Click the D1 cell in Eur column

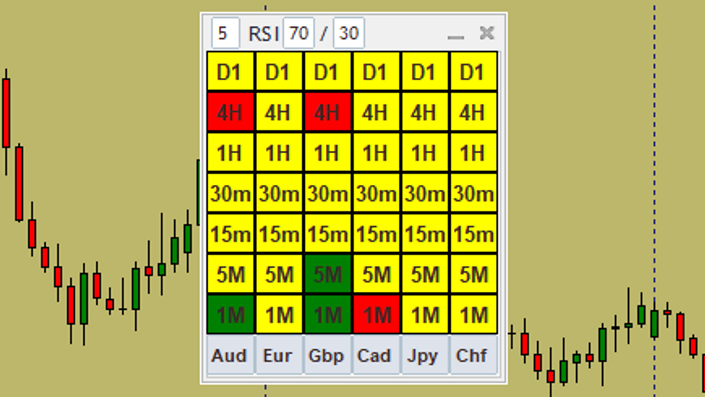(x=279, y=71)
